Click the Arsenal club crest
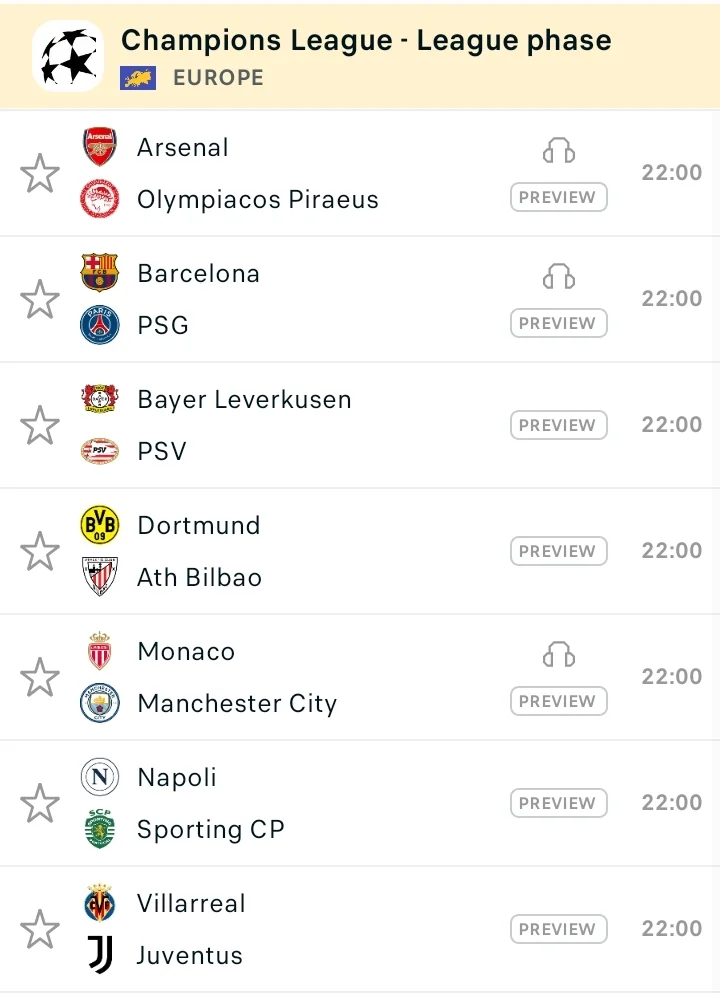Image resolution: width=720 pixels, height=993 pixels. pyautogui.click(x=100, y=147)
